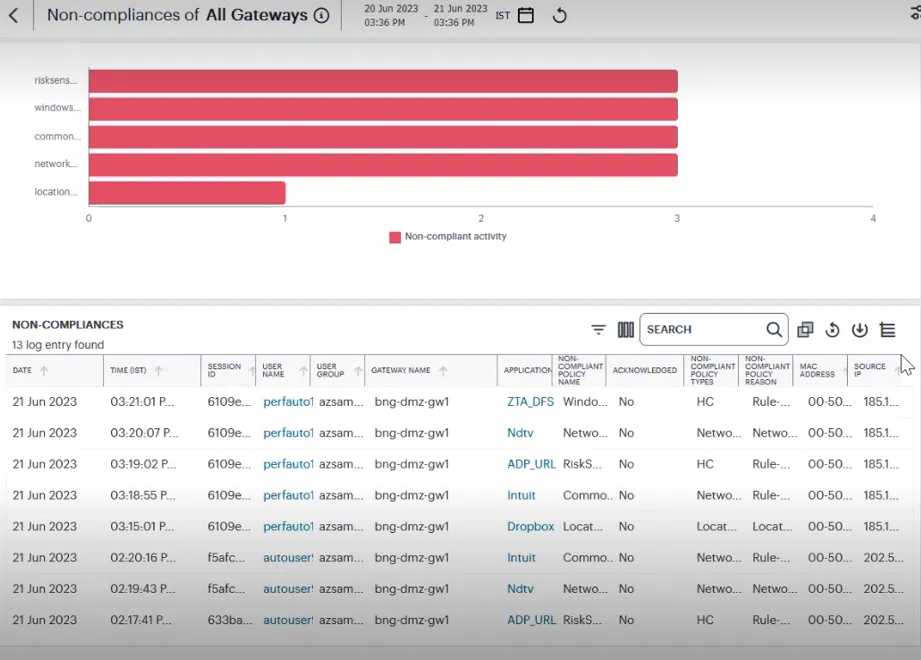Select the 'f5afc...' session ID in 02:19:43 row
Screen dimensions: 921x660
click(x=226, y=589)
